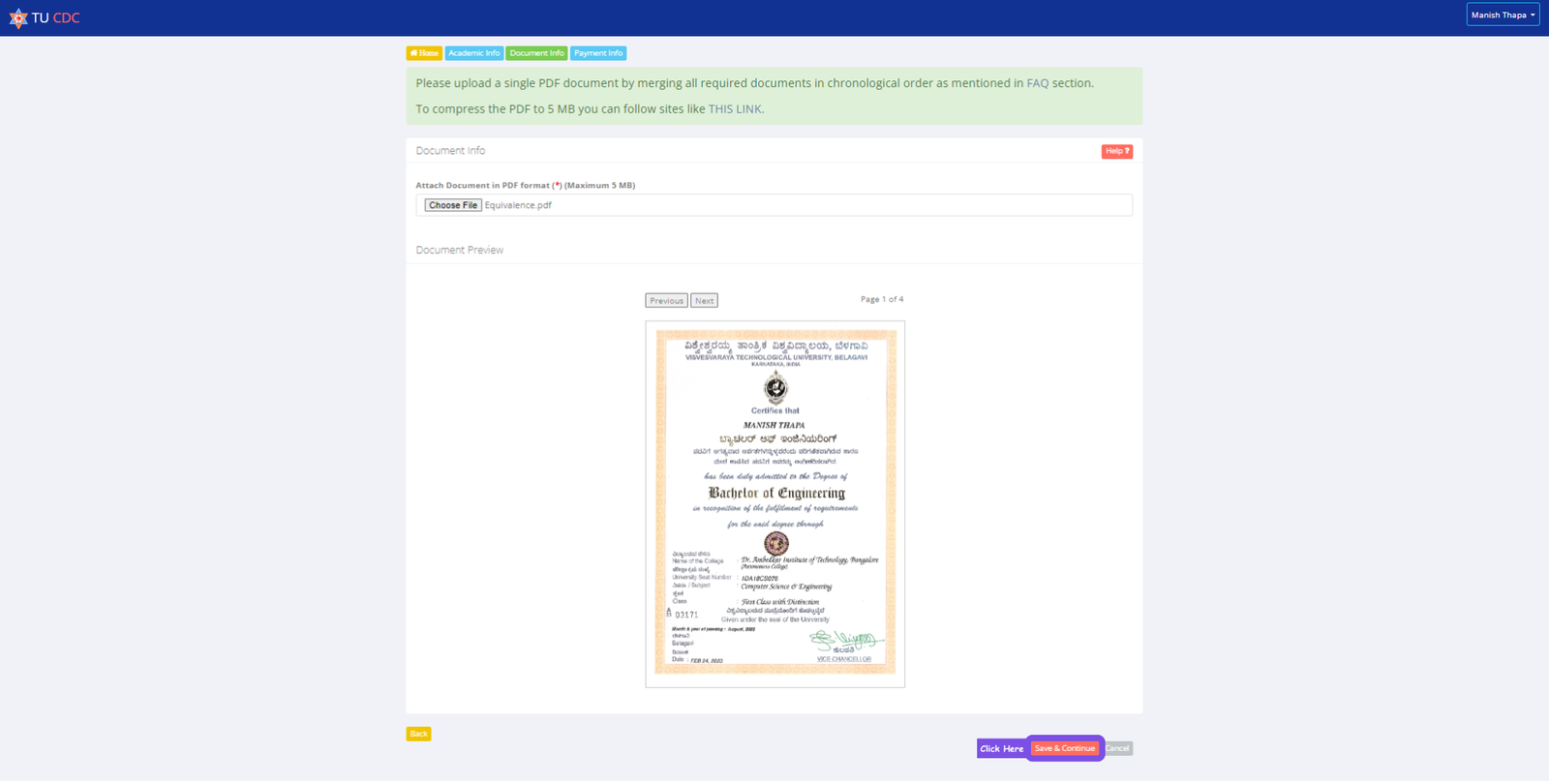Click the Equivalence.pdf file input field
Viewport: 1549px width, 784px height.
point(774,205)
